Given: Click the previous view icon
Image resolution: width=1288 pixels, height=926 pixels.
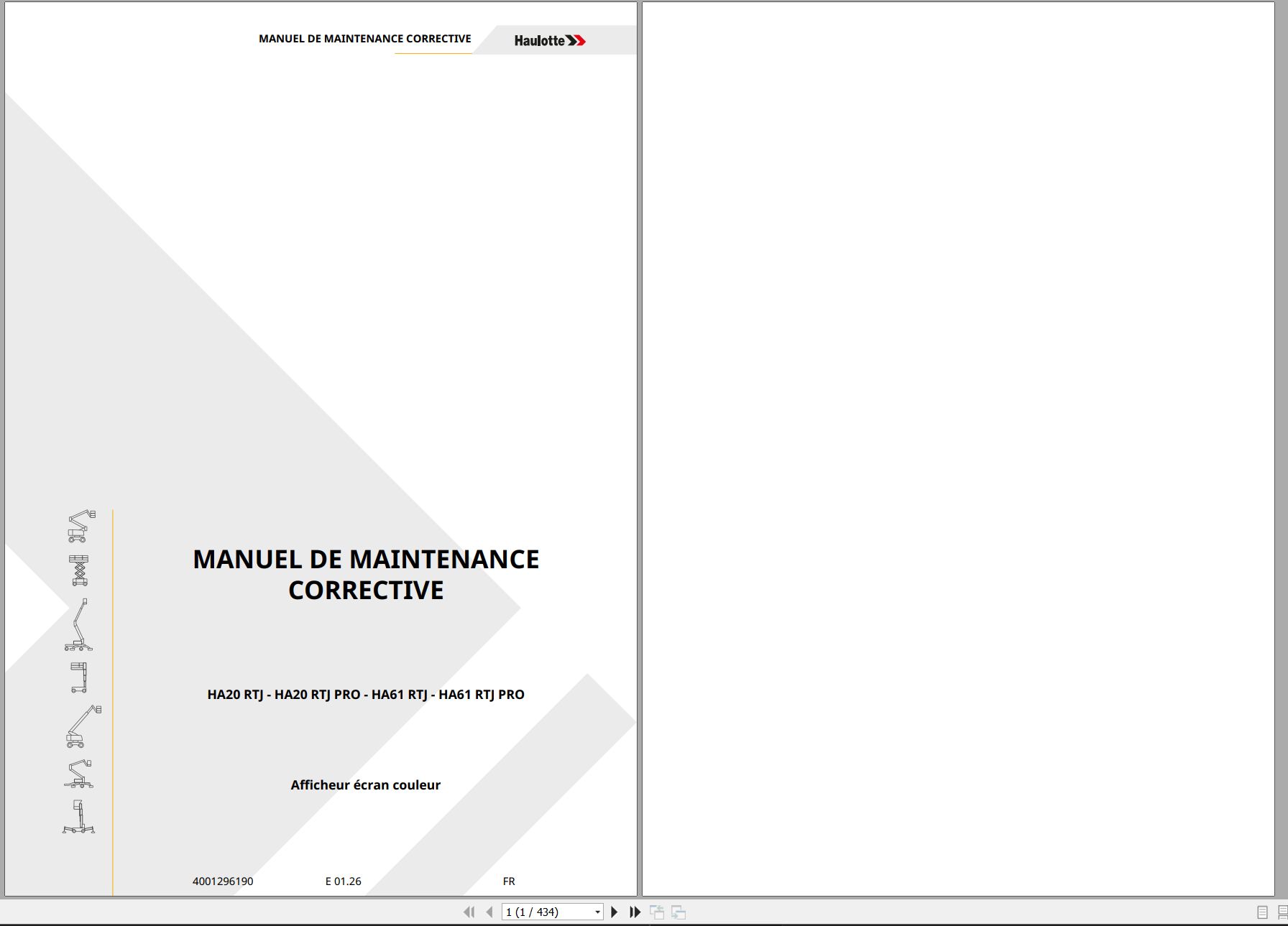Looking at the screenshot, I should pyautogui.click(x=657, y=912).
